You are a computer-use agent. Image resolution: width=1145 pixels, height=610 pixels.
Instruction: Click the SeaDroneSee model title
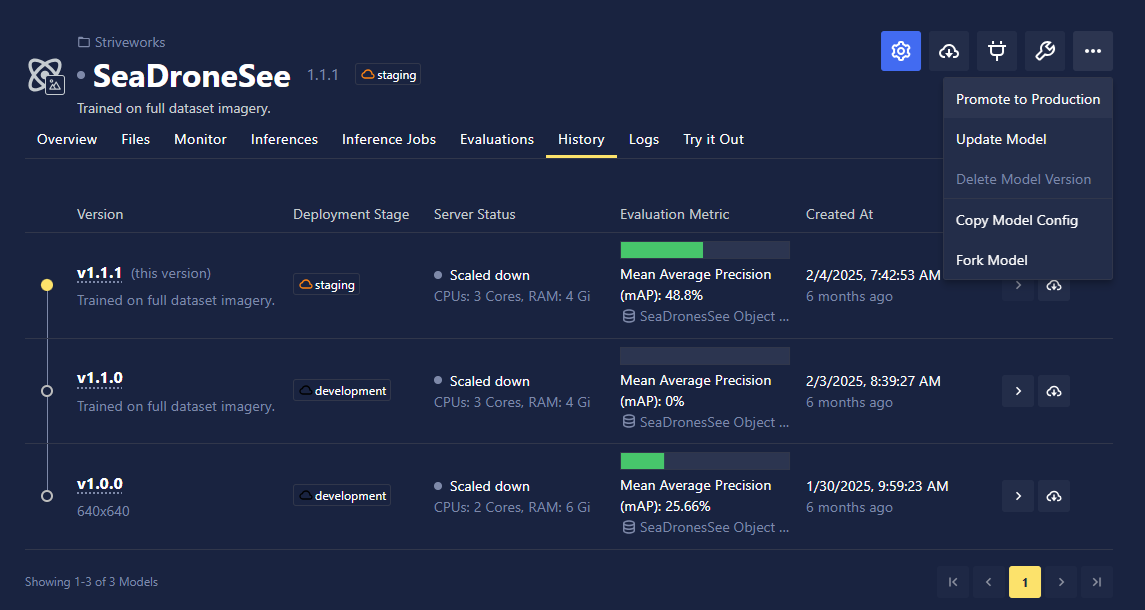pyautogui.click(x=192, y=76)
